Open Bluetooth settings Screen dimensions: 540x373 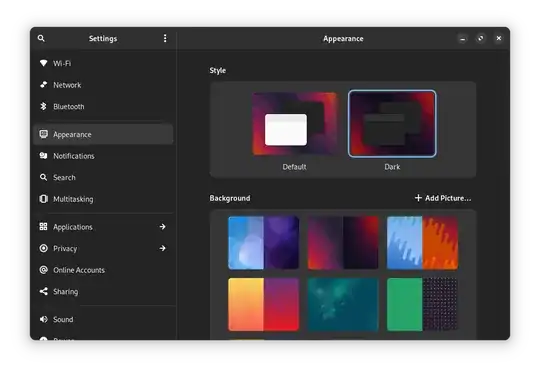[x=103, y=106]
